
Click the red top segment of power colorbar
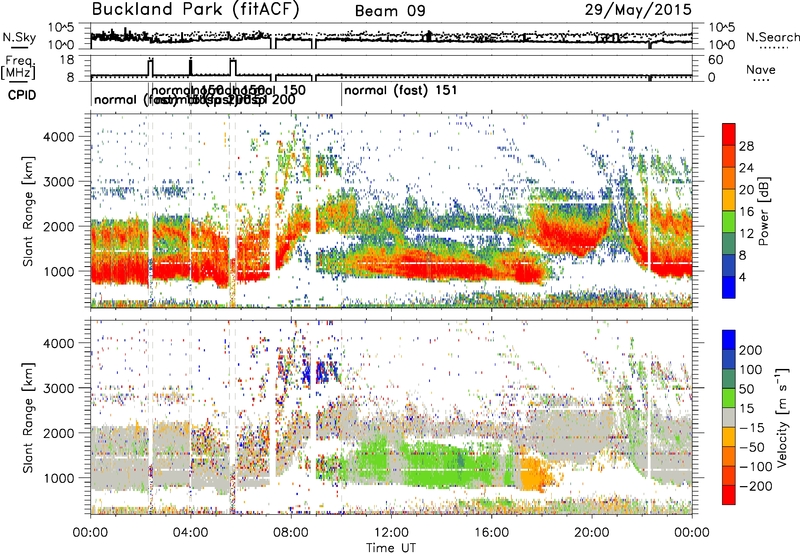729,134
